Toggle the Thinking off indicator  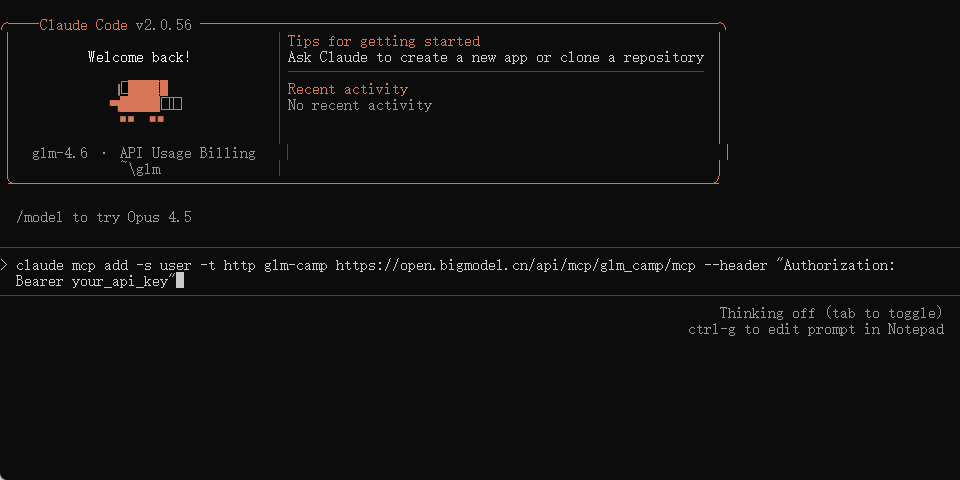click(x=830, y=313)
